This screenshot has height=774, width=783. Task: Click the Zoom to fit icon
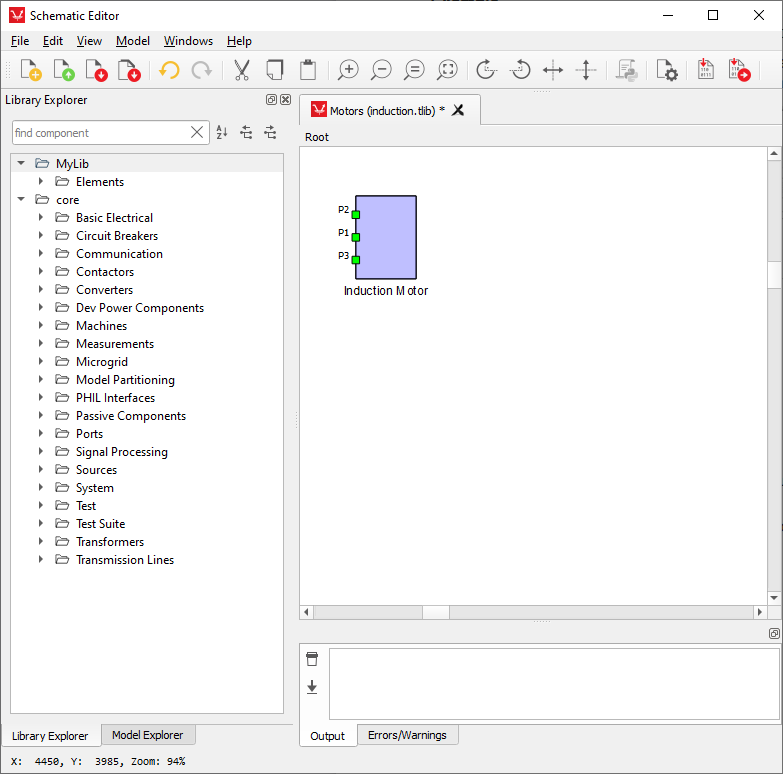[x=447, y=70]
